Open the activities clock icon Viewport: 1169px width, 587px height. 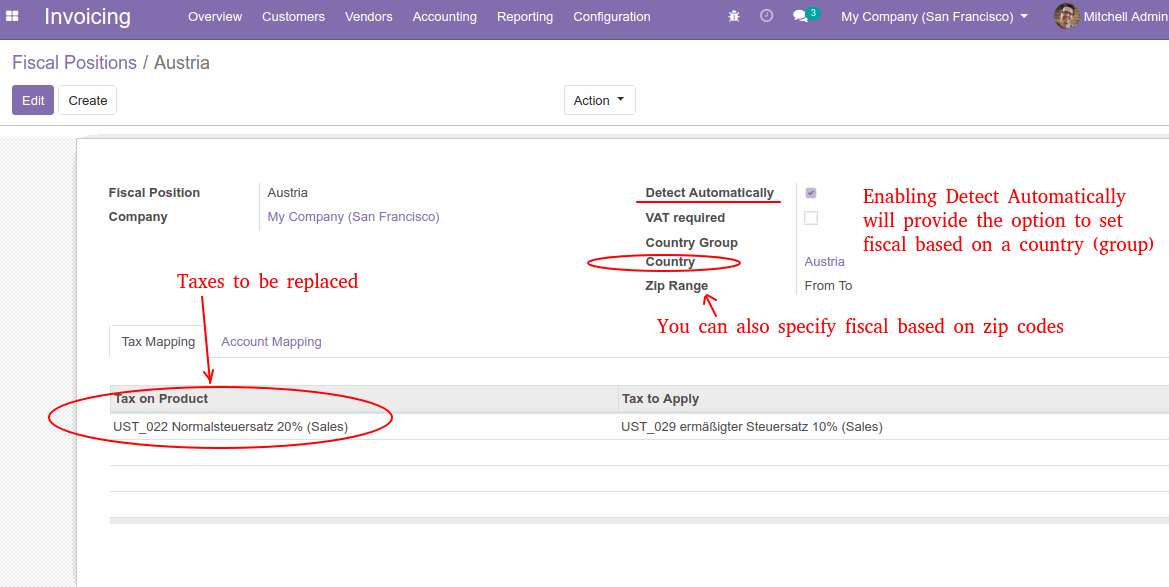click(x=766, y=16)
